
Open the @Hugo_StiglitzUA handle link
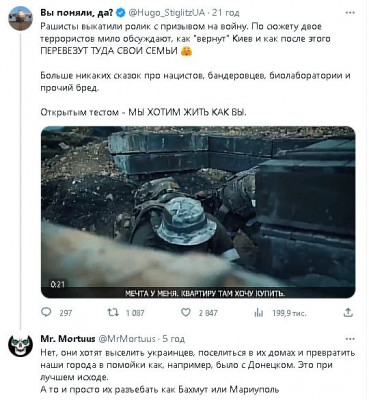[166, 13]
